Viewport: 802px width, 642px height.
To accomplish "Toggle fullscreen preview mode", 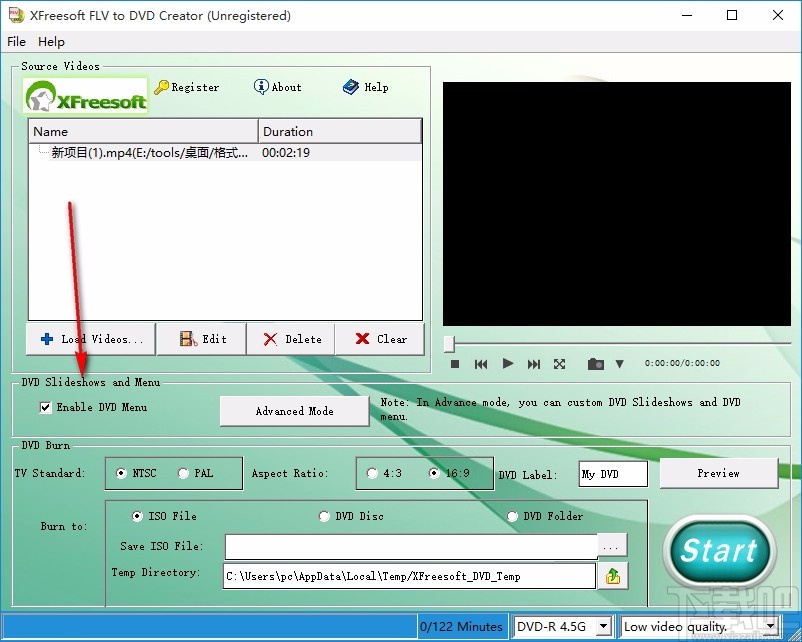I will coord(559,363).
